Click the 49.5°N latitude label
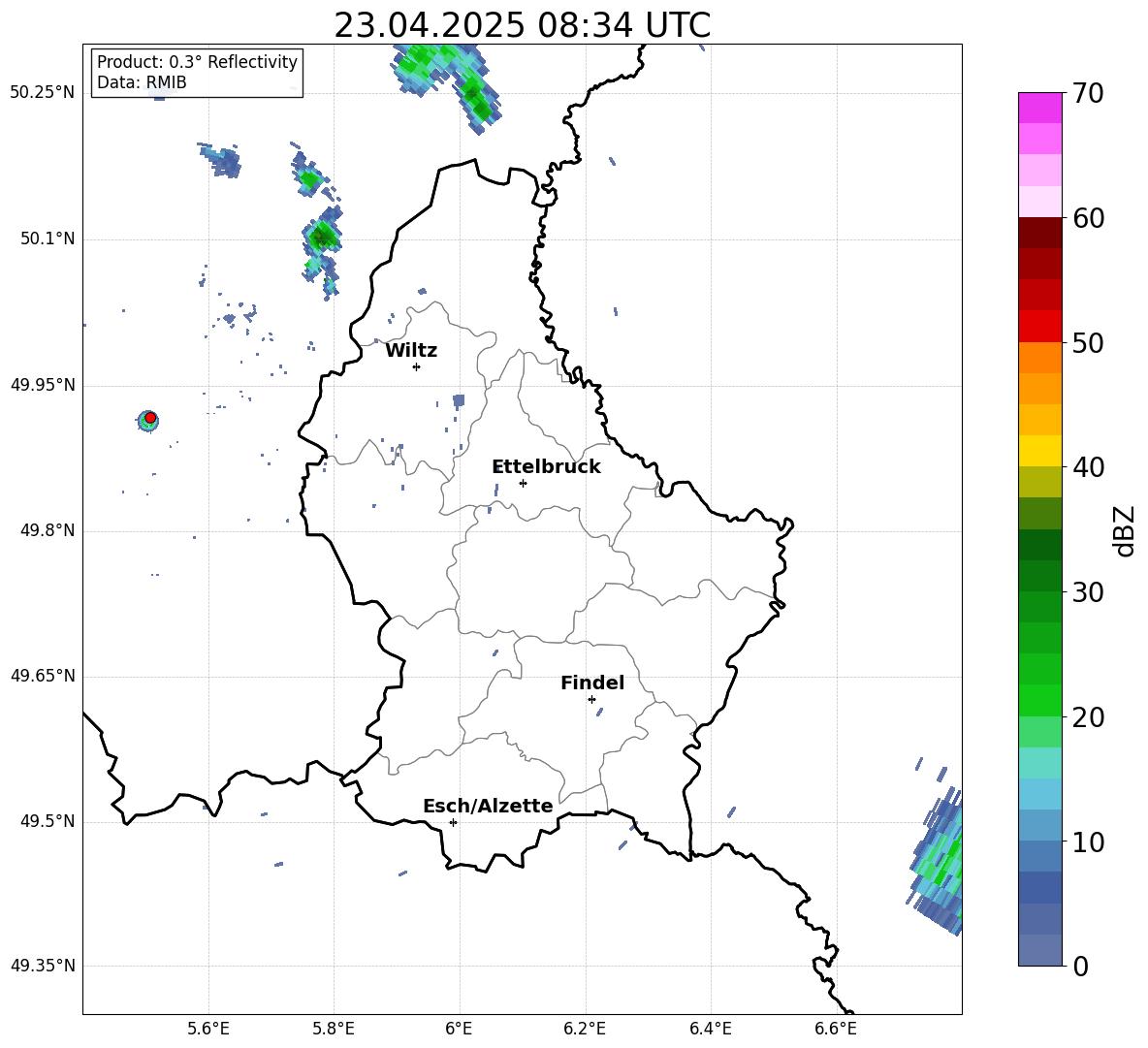This screenshot has height=1048, width=1148. [x=47, y=821]
